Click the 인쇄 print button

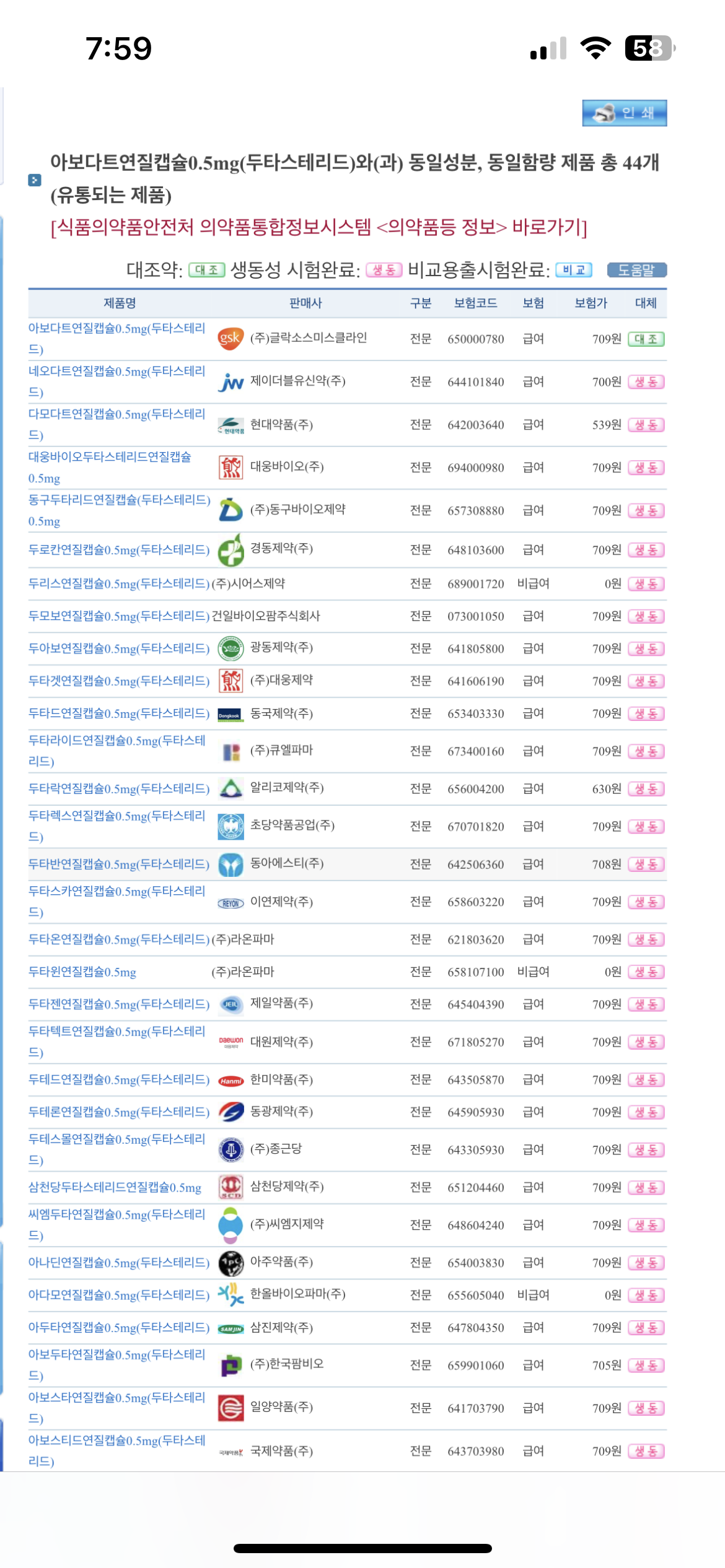624,113
